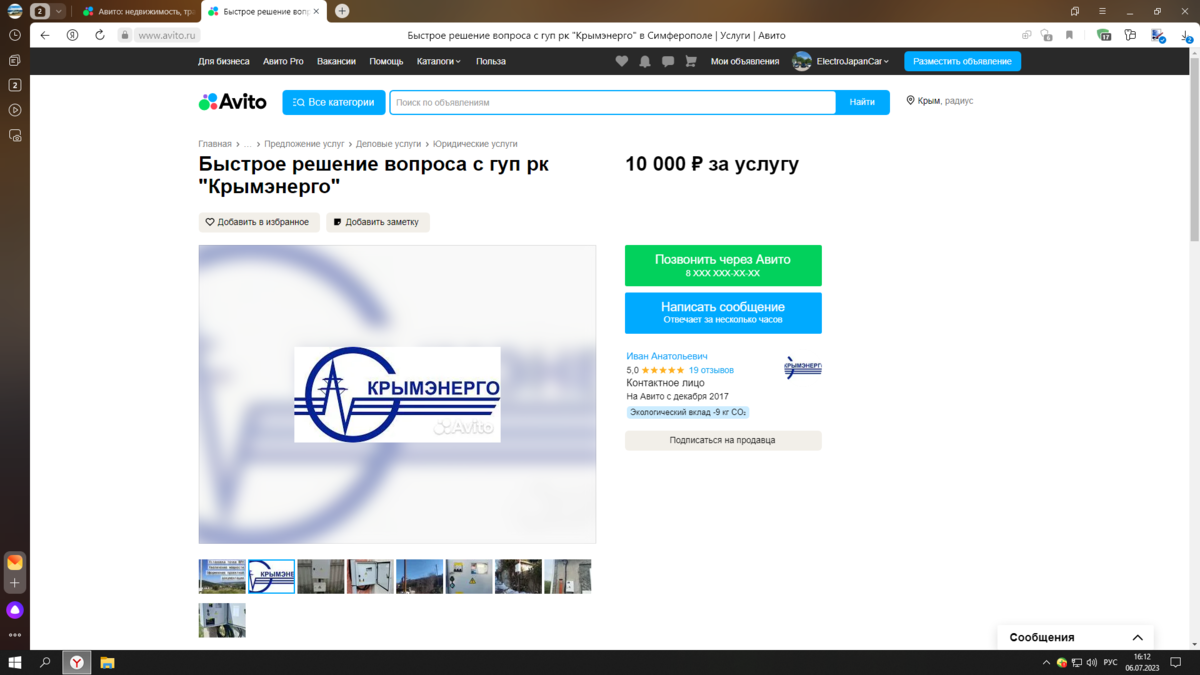
Task: Click Подписаться на продавца button
Action: pyautogui.click(x=723, y=440)
